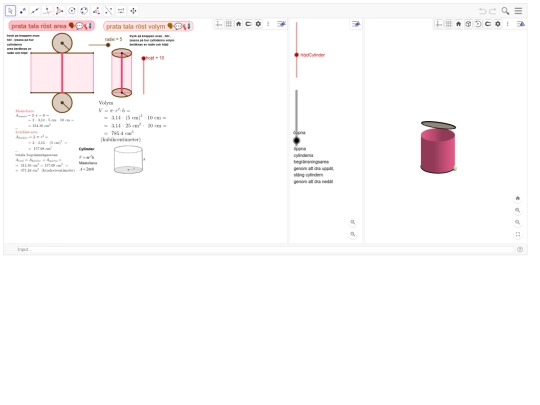The width and height of the screenshot is (540, 405).
Task: Expand the 3D view style bar toggle
Action: tap(521, 24)
